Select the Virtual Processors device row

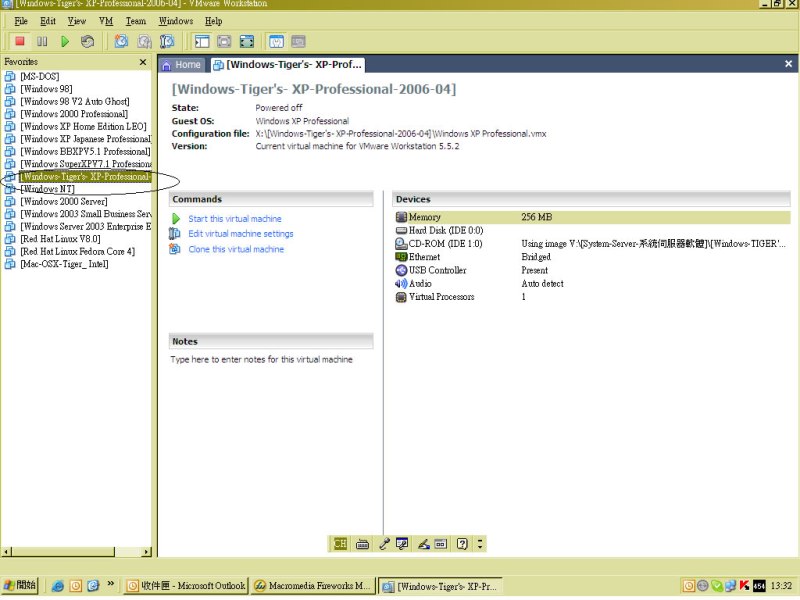coord(592,297)
